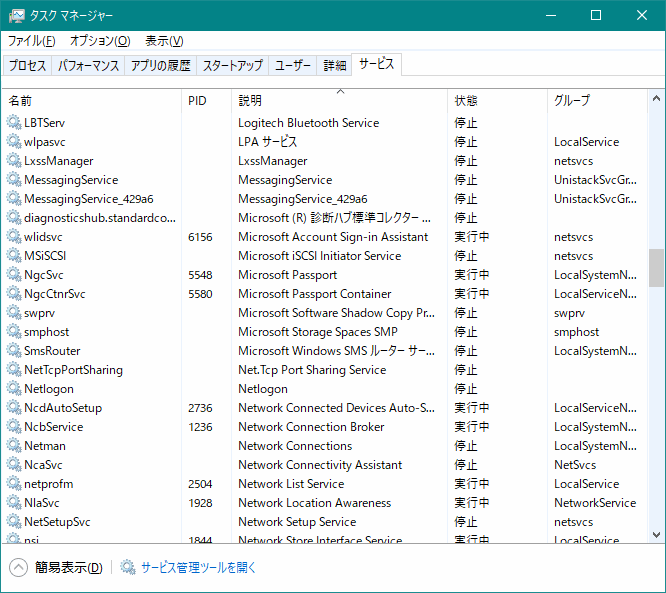The image size is (666, 593).
Task: Sort services by 説明 column header
Action: point(339,101)
